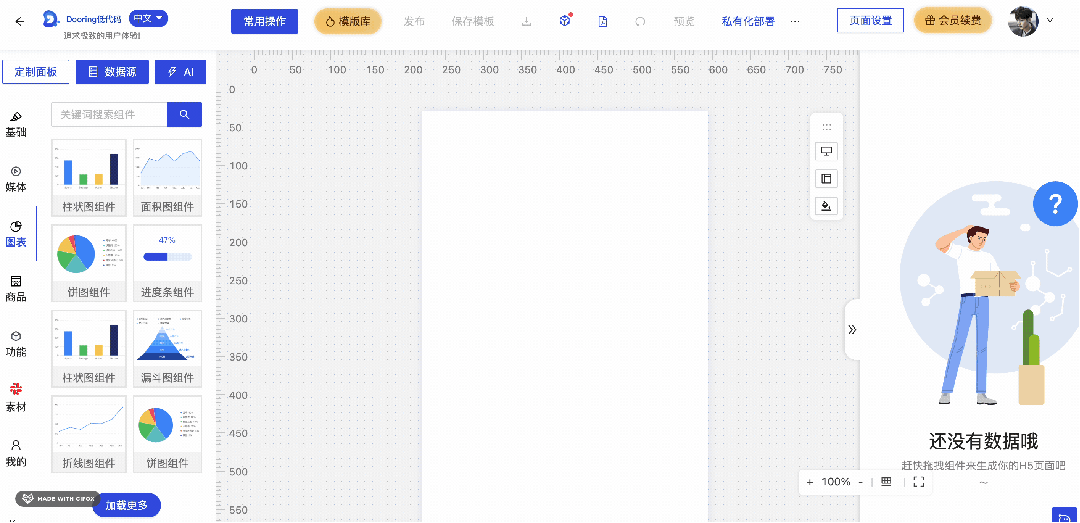Click the blue icon at the bottom-right corner
The height and width of the screenshot is (523, 1080).
coord(1065,515)
